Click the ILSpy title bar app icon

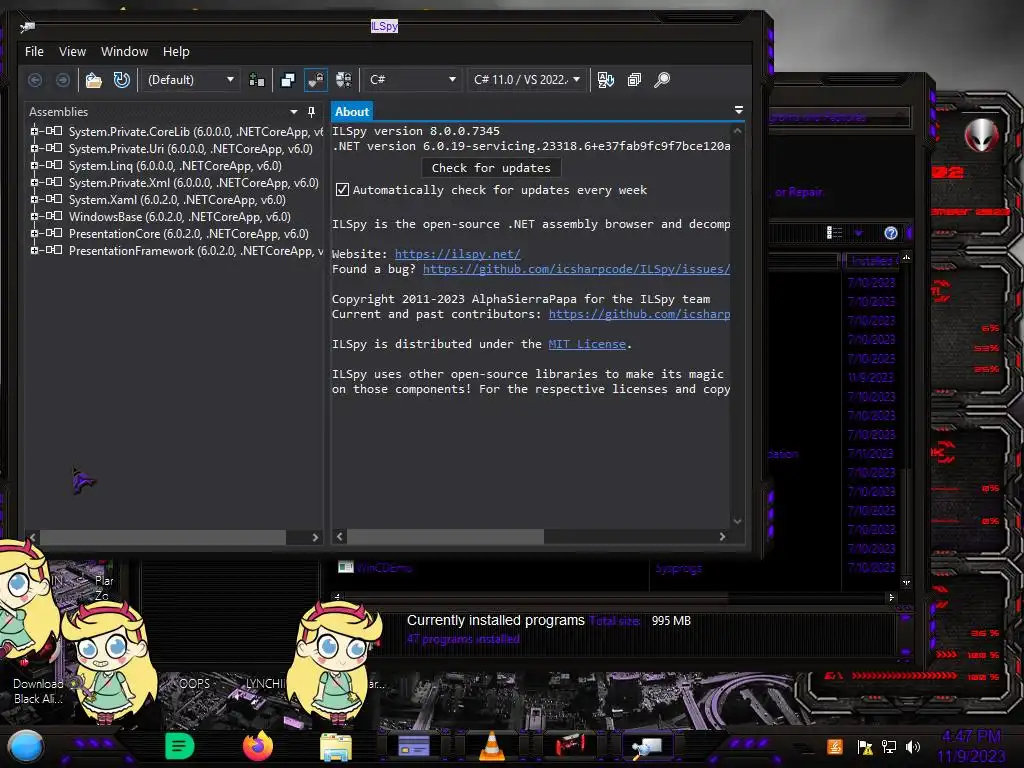pyautogui.click(x=27, y=26)
